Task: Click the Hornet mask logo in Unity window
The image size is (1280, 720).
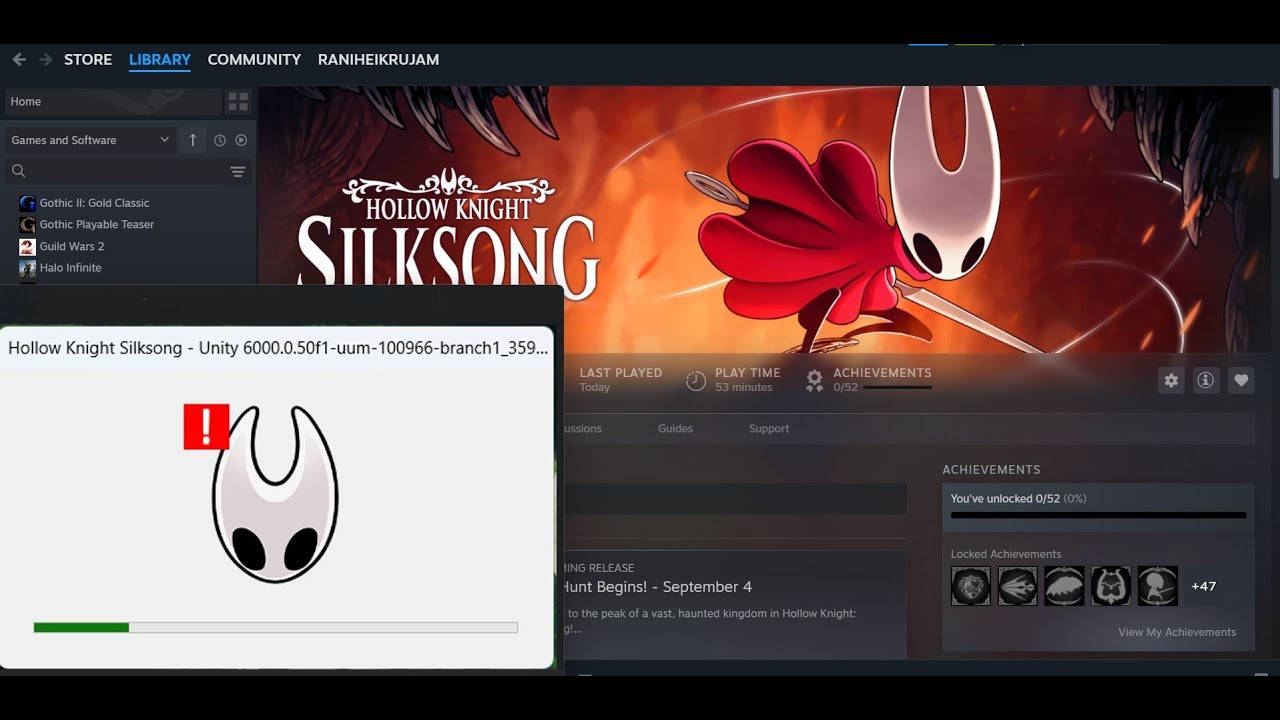Action: click(x=275, y=494)
